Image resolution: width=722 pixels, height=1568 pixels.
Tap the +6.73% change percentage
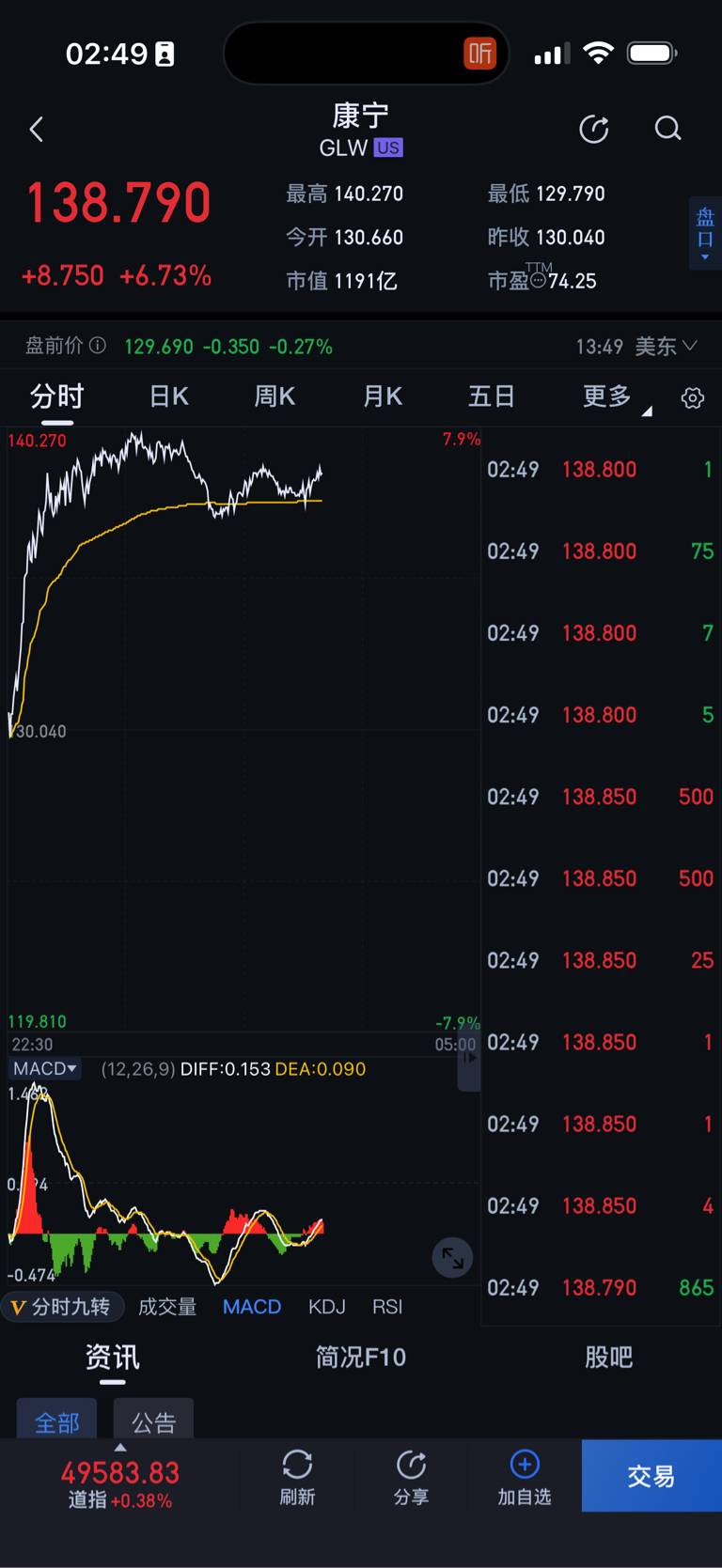coord(165,275)
